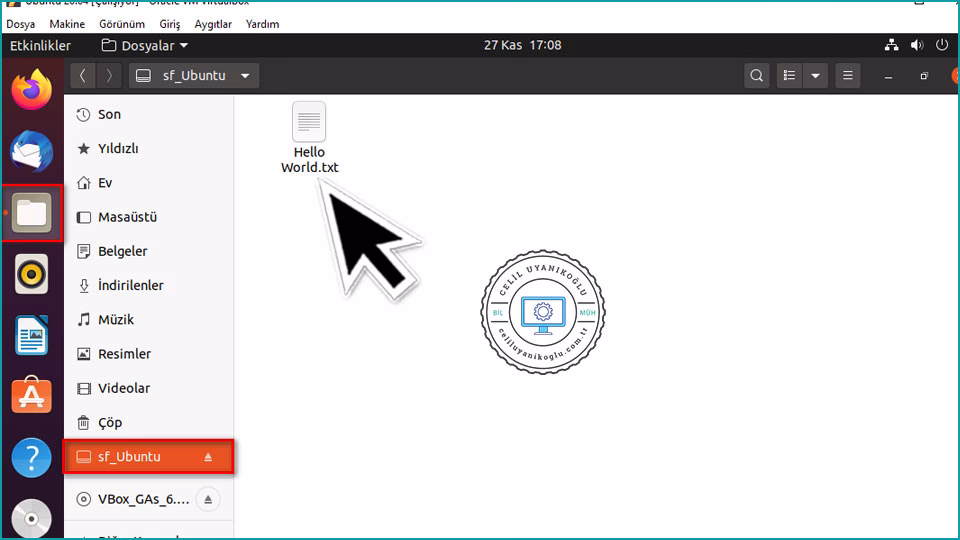Open the Dosyalar app menu

(x=145, y=45)
